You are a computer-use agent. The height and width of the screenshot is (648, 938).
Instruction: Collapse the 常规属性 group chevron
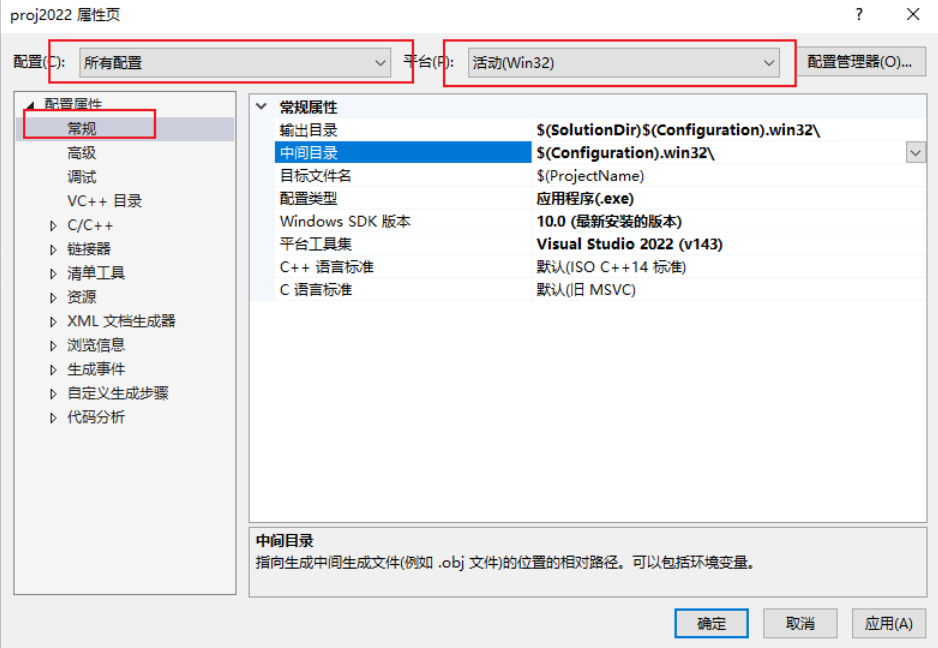click(x=261, y=107)
